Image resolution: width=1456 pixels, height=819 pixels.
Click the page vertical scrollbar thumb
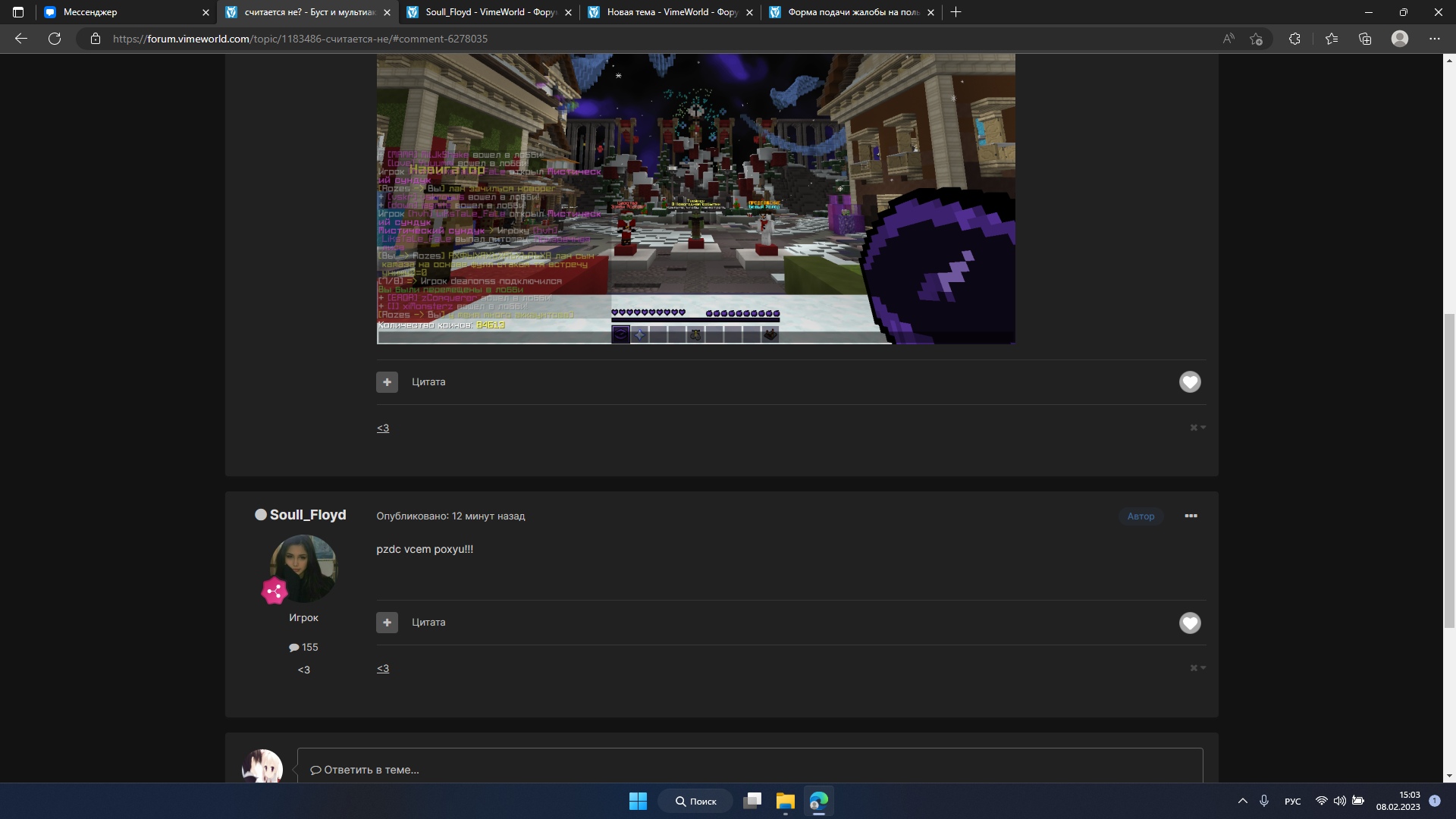coord(1449,470)
